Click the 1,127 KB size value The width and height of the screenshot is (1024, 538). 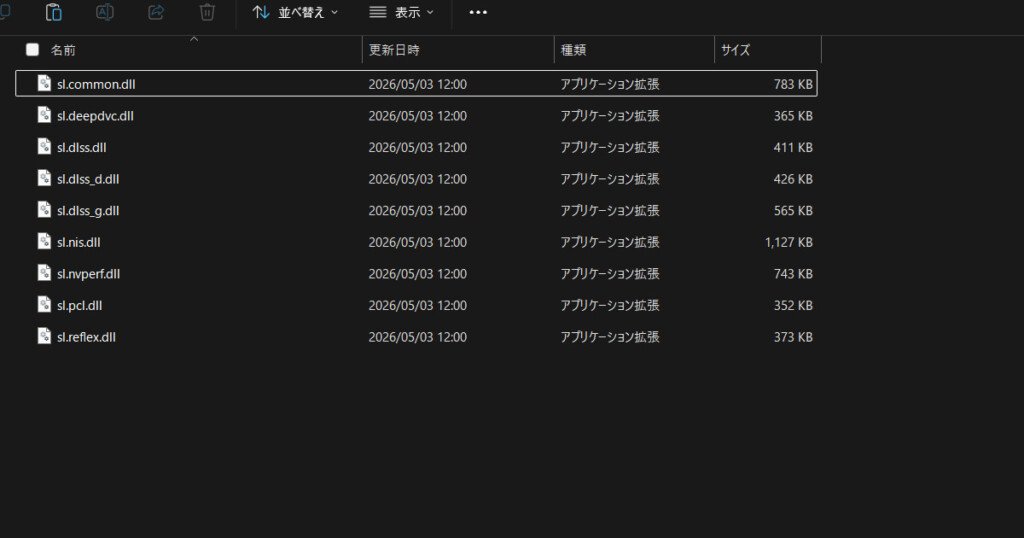[789, 242]
